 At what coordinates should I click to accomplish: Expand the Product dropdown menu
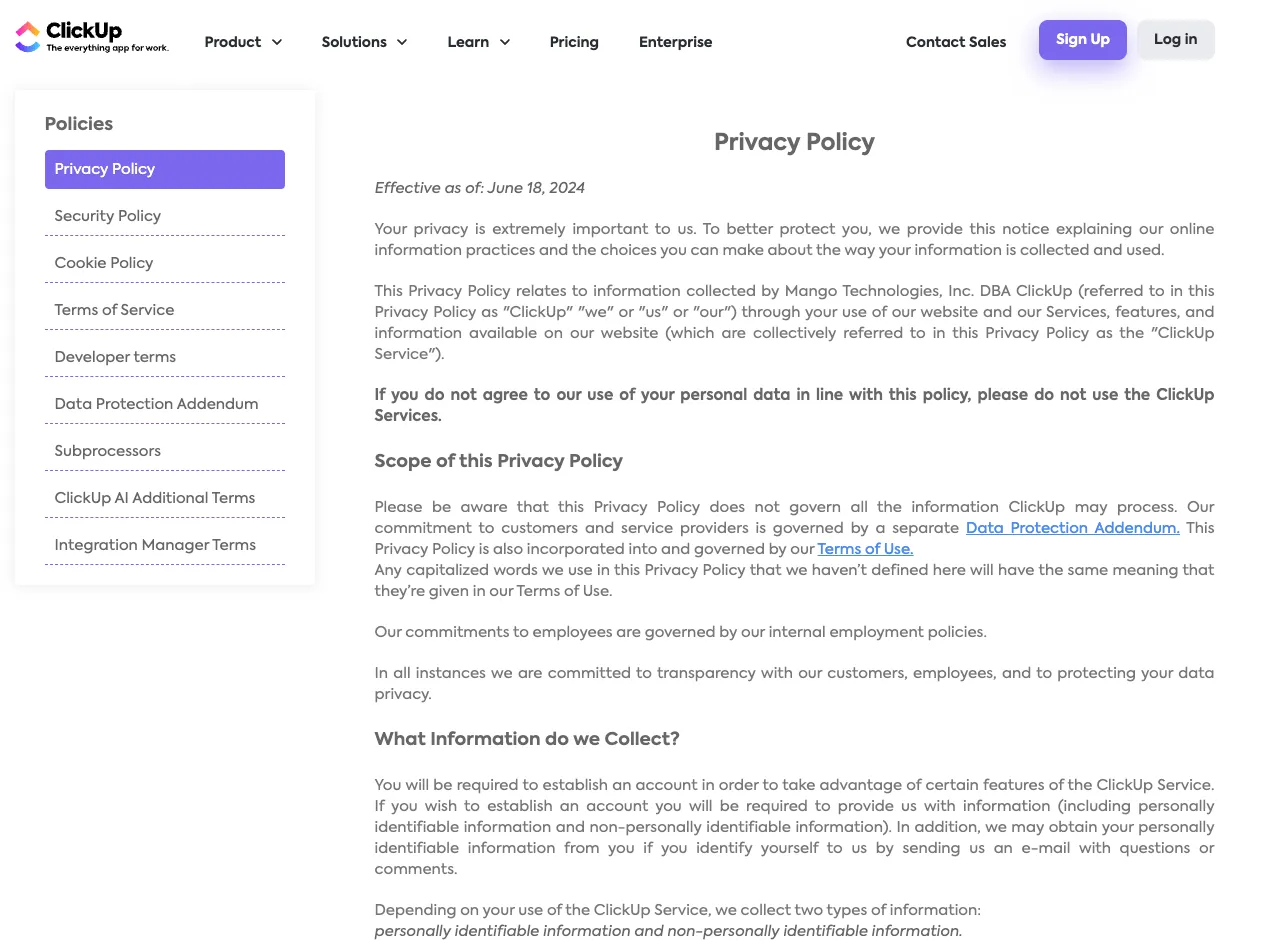tap(243, 42)
